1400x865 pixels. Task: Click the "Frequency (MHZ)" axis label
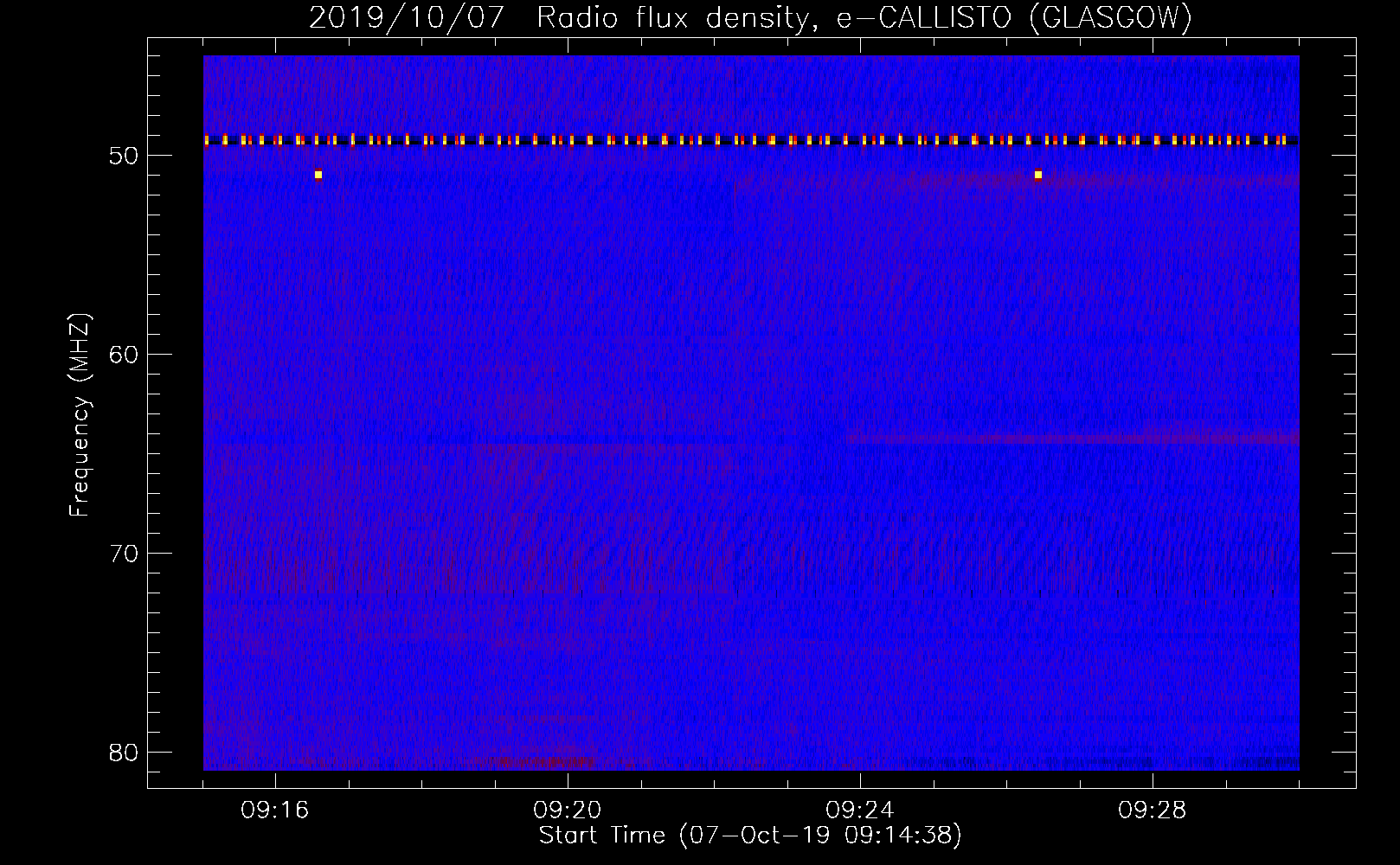tap(80, 415)
